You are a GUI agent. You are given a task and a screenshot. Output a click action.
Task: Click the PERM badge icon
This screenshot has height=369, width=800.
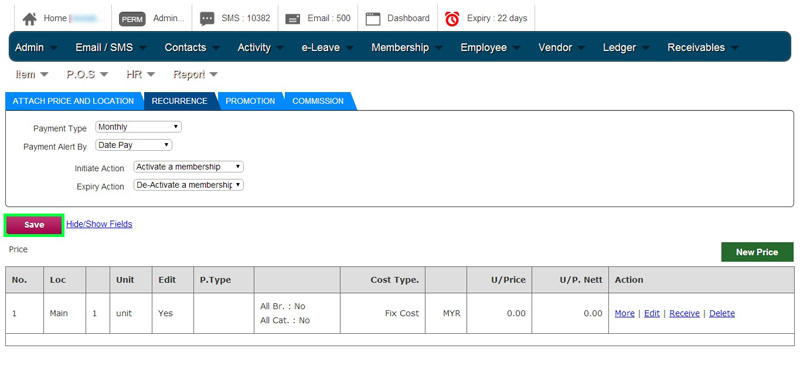(x=132, y=19)
